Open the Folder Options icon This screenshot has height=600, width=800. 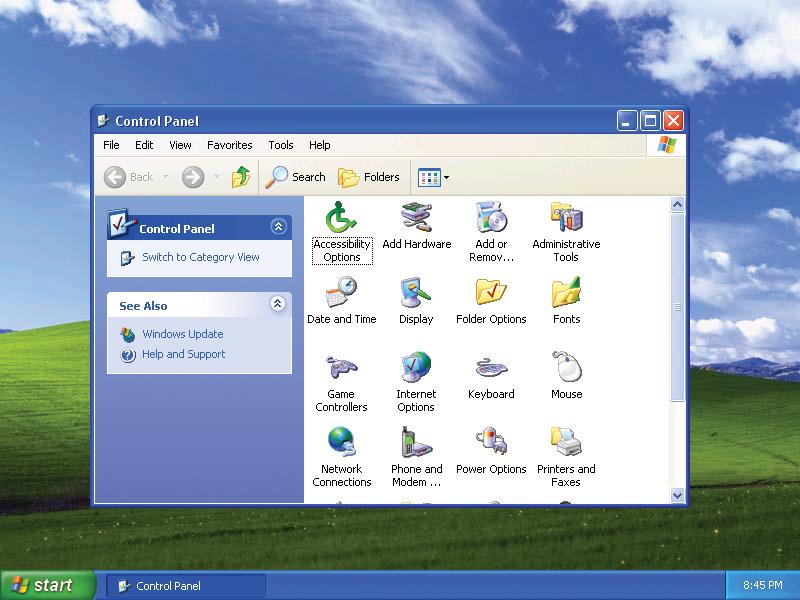pyautogui.click(x=491, y=293)
